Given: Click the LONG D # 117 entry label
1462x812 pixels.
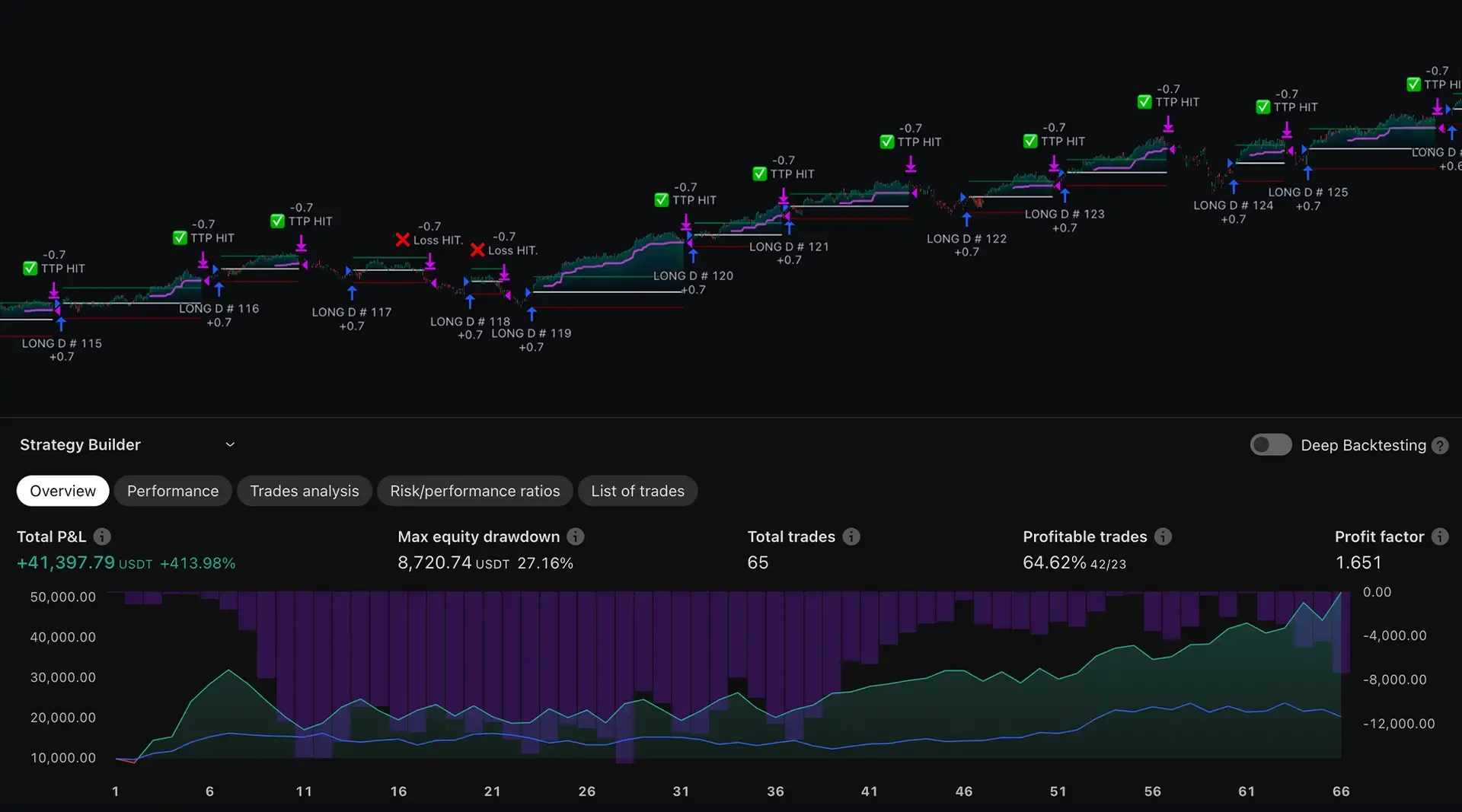Looking at the screenshot, I should tap(351, 312).
